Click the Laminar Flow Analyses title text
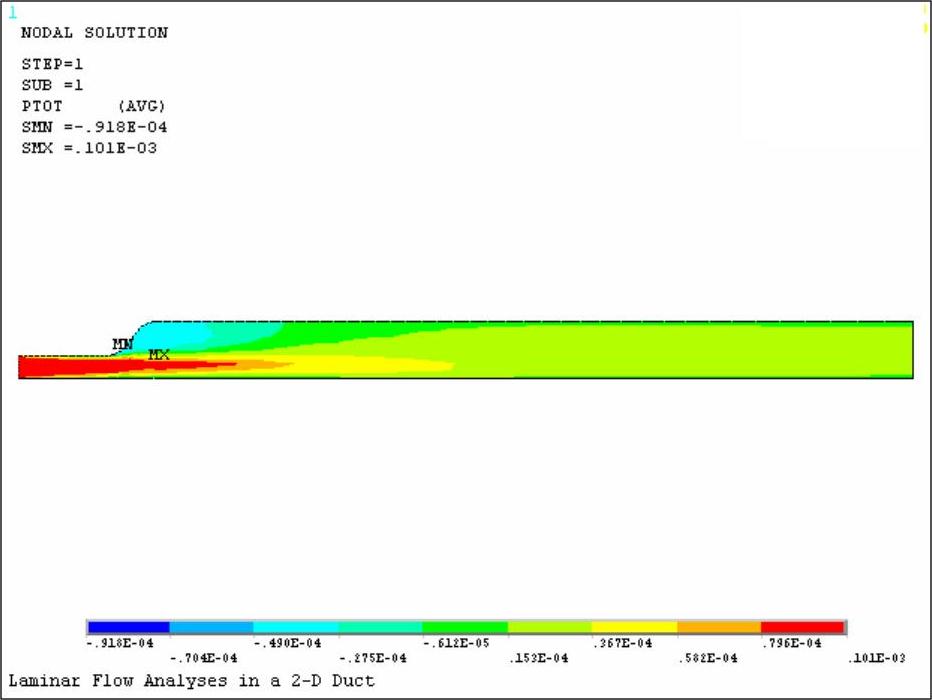The height and width of the screenshot is (700, 932). pyautogui.click(x=191, y=680)
